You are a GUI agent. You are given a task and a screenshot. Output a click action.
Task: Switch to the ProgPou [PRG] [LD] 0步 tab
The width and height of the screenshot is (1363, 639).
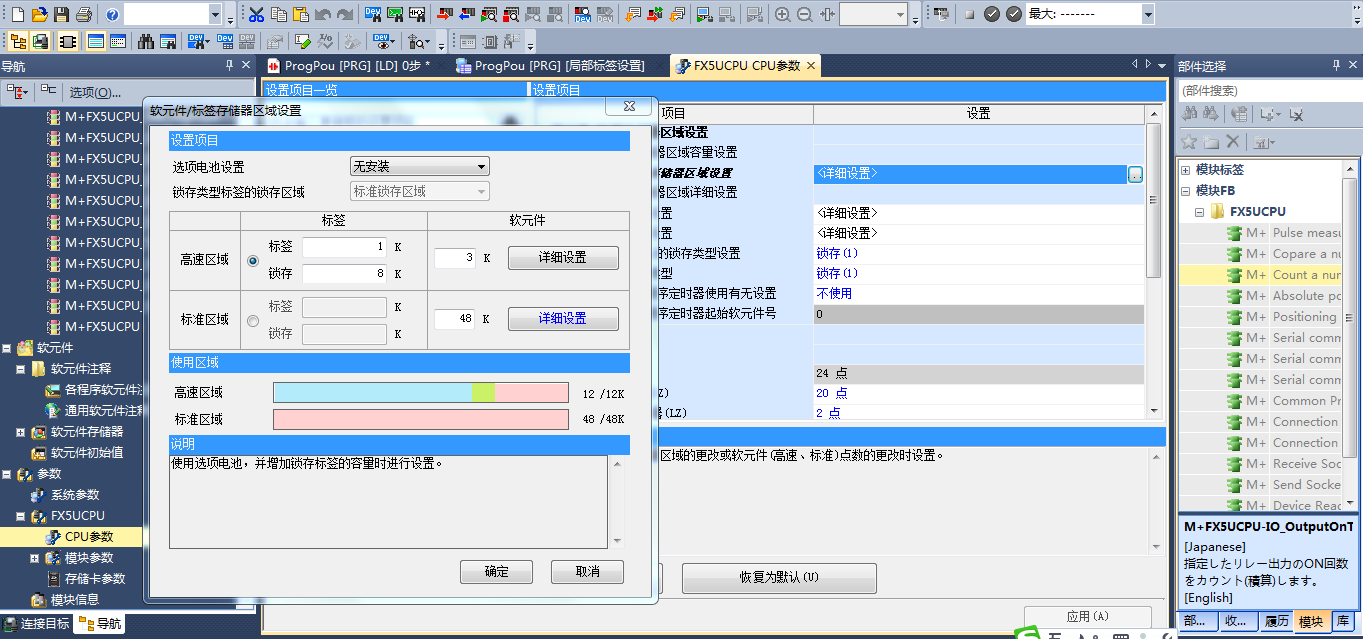(357, 66)
